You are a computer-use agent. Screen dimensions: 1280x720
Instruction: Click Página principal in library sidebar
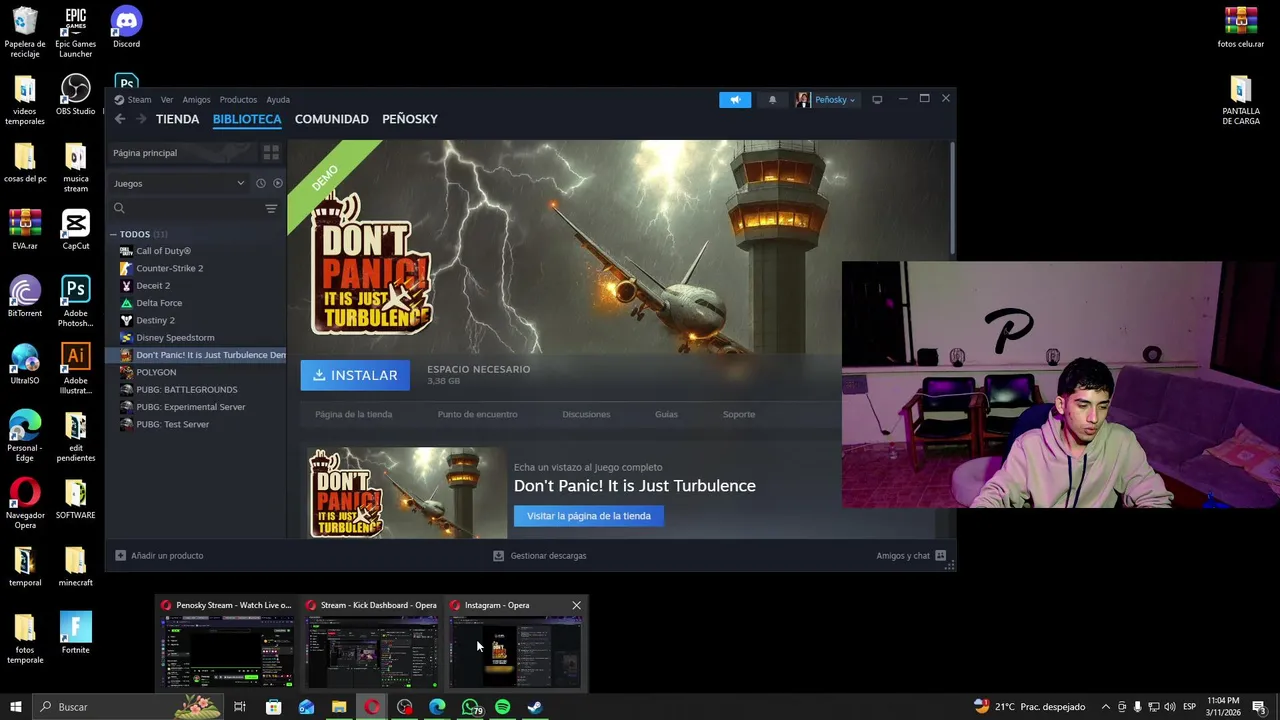pos(183,153)
